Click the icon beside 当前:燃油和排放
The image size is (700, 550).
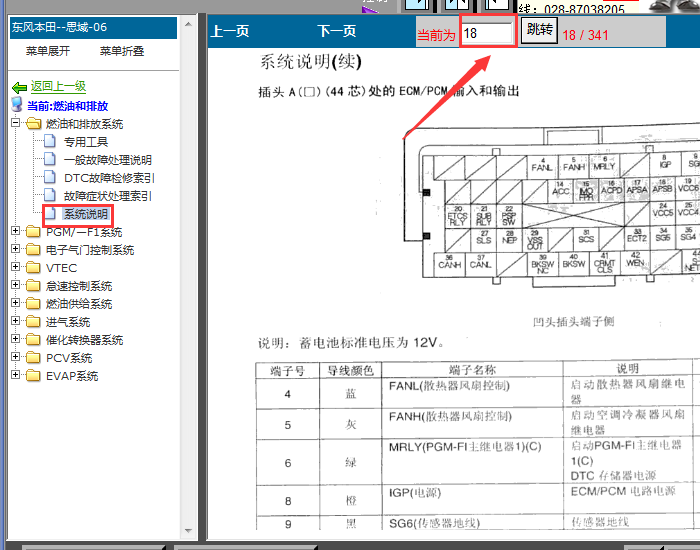17,105
